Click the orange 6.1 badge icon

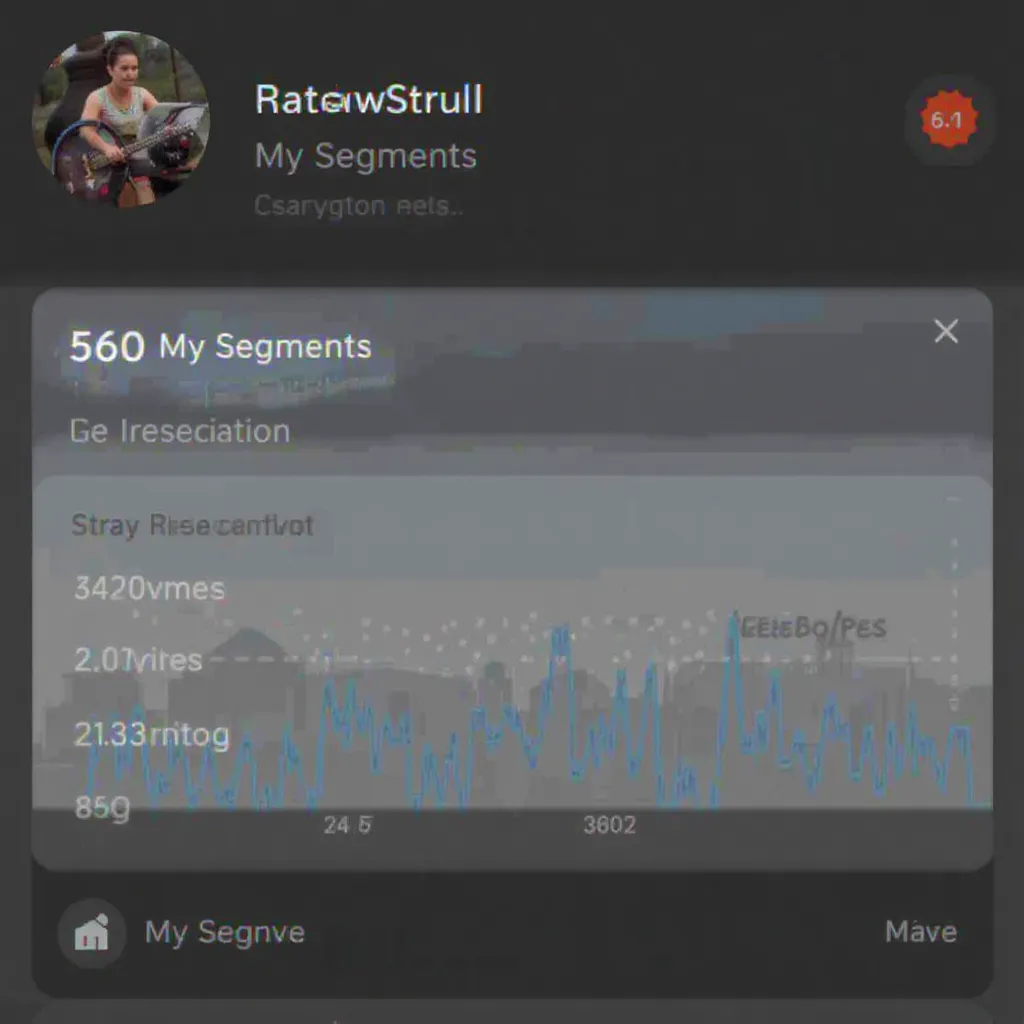coord(949,120)
